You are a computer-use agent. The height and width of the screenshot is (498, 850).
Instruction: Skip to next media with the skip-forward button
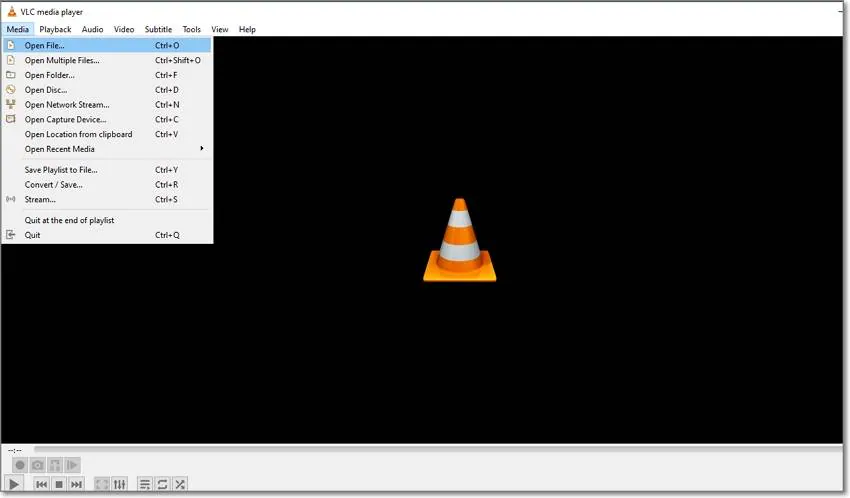click(x=76, y=484)
